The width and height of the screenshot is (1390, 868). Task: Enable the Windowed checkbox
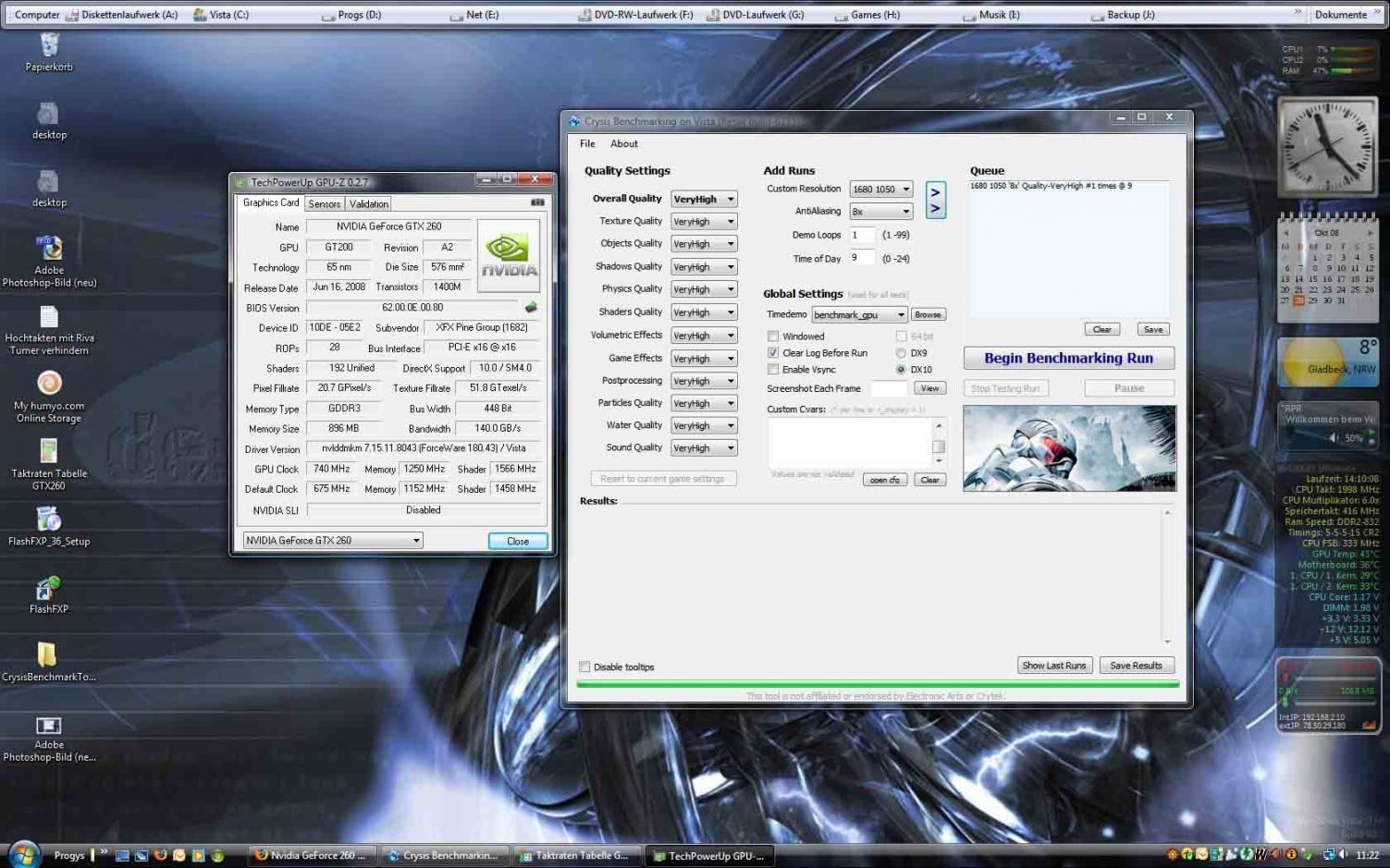pyautogui.click(x=773, y=336)
